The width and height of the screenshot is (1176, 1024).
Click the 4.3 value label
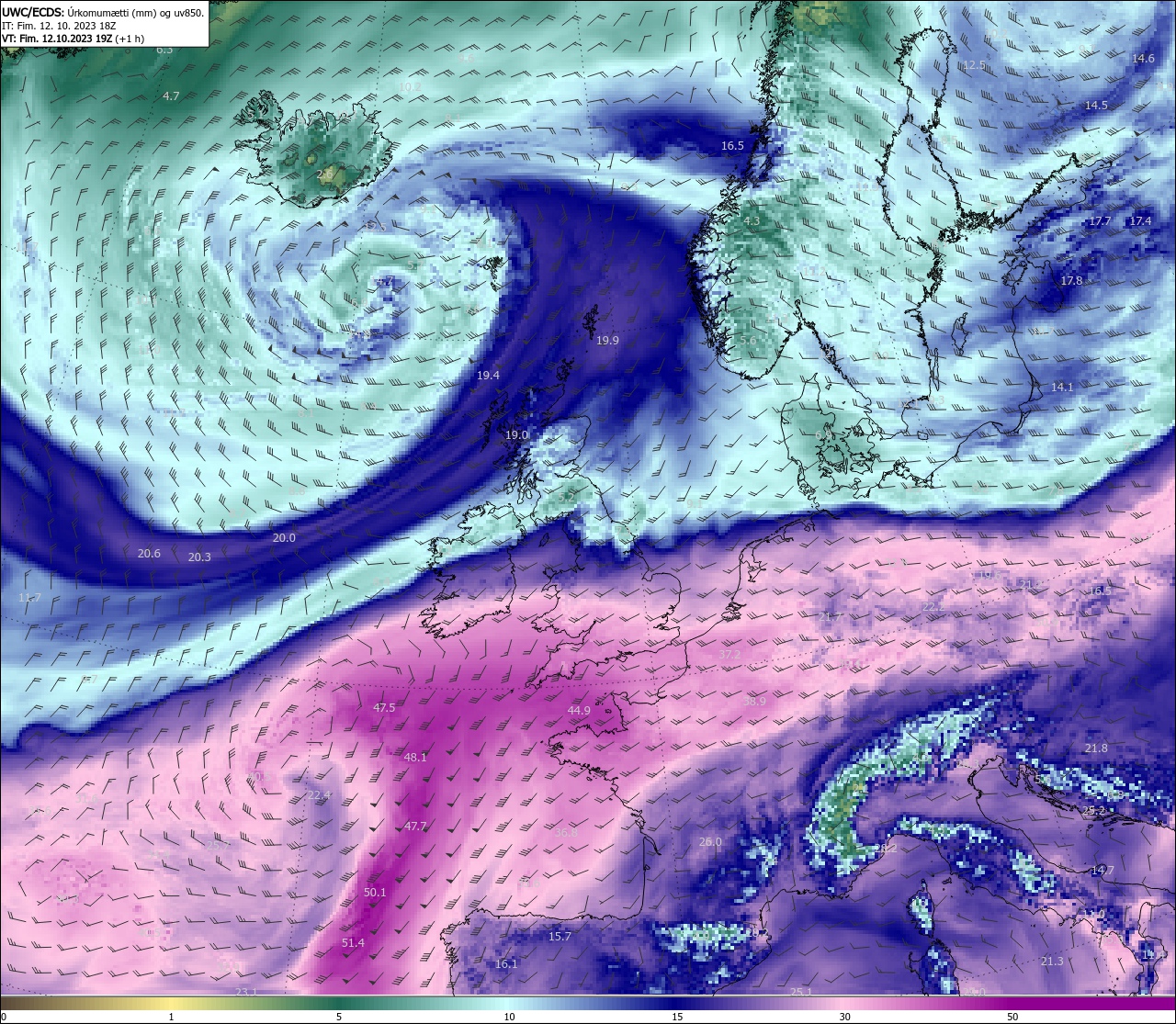pos(752,221)
